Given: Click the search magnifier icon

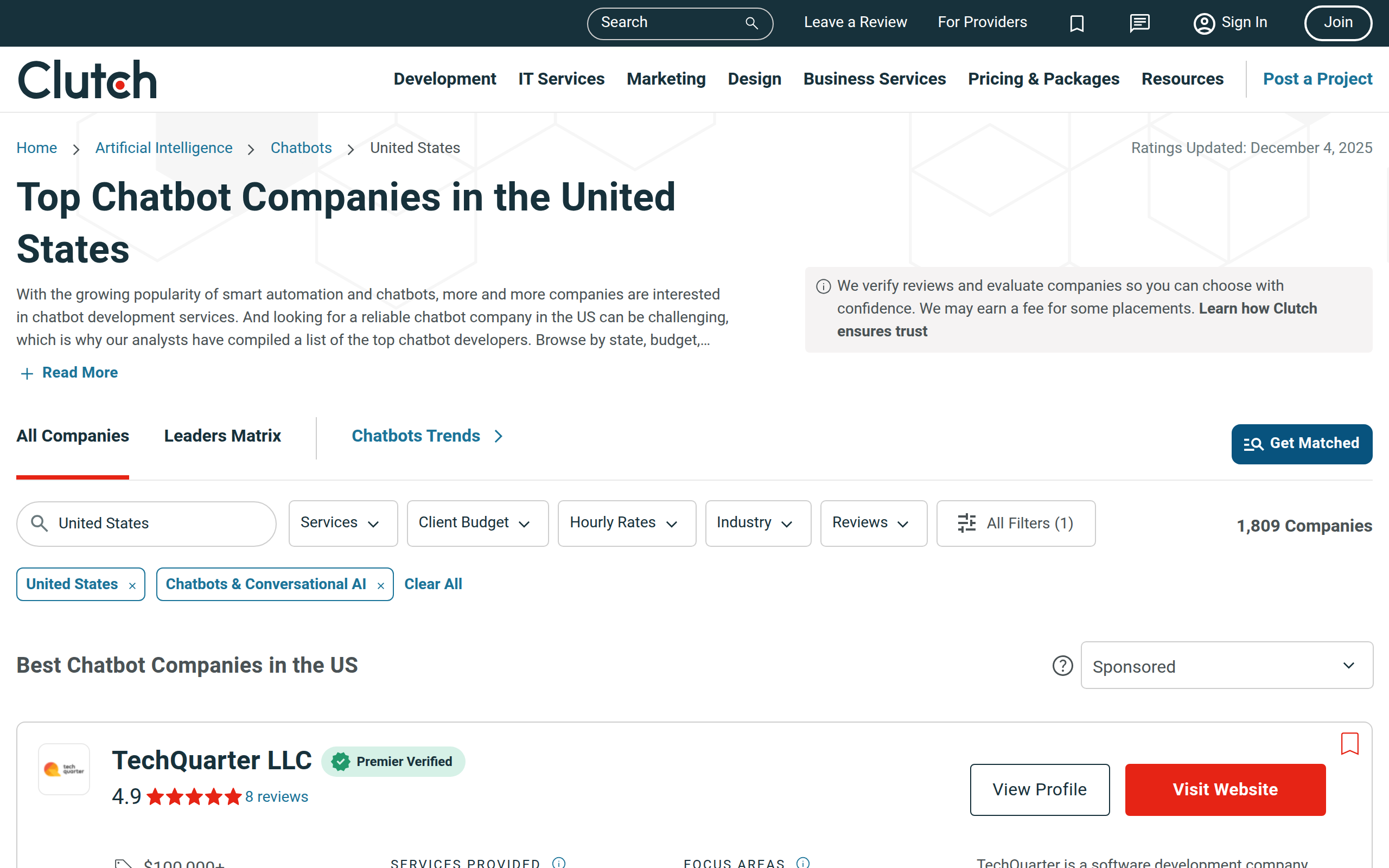Looking at the screenshot, I should point(751,23).
